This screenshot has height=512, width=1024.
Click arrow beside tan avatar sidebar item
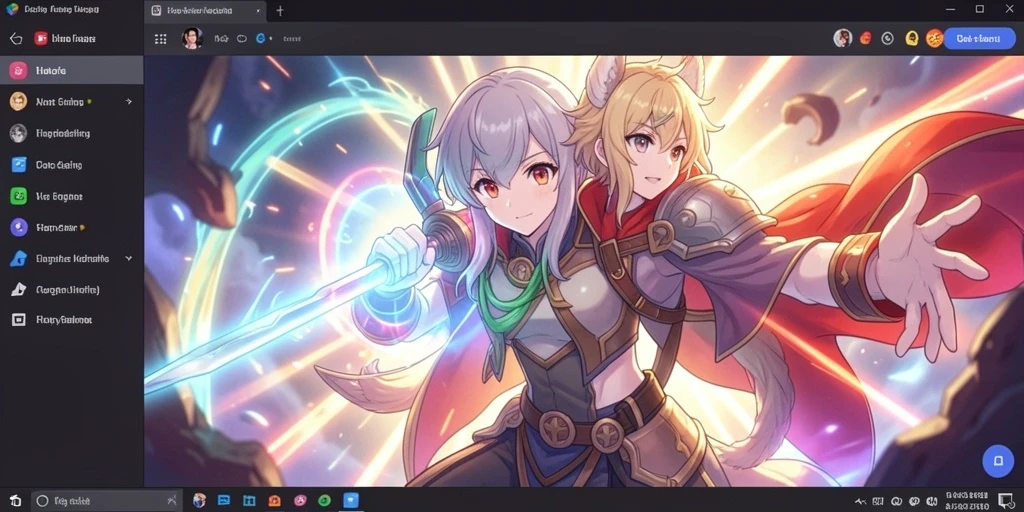(129, 101)
